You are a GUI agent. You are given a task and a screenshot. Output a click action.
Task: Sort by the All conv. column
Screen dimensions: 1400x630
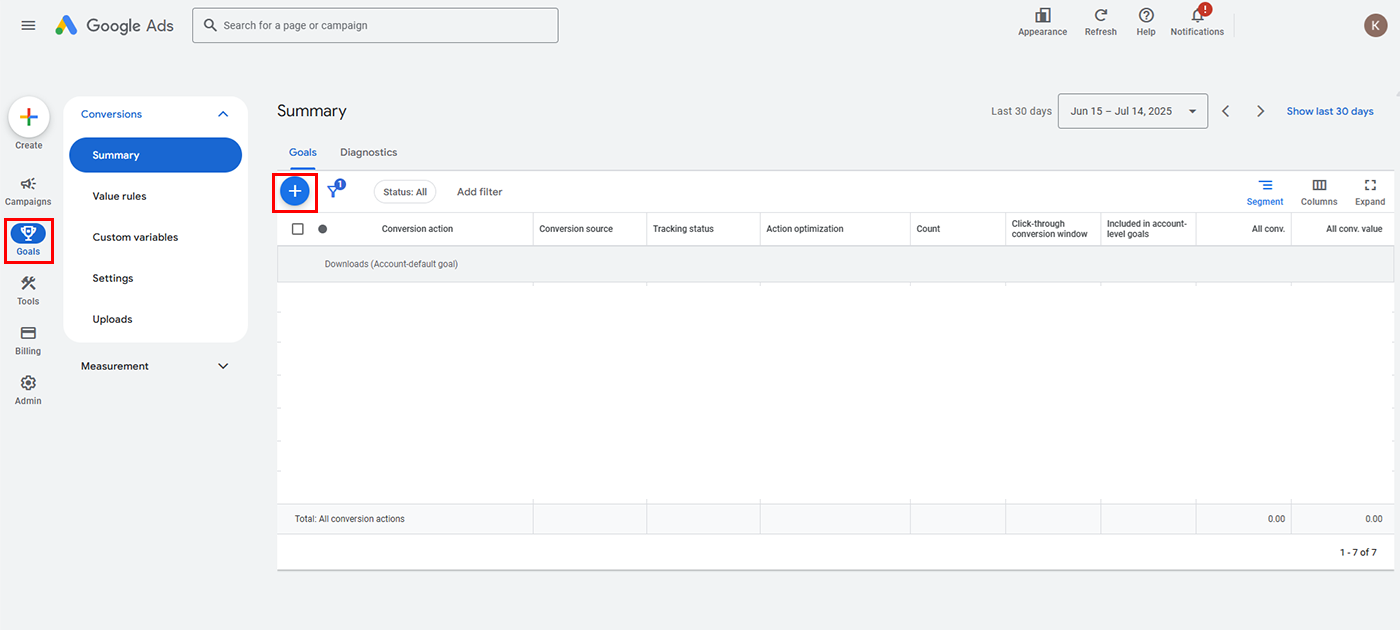tap(1268, 229)
